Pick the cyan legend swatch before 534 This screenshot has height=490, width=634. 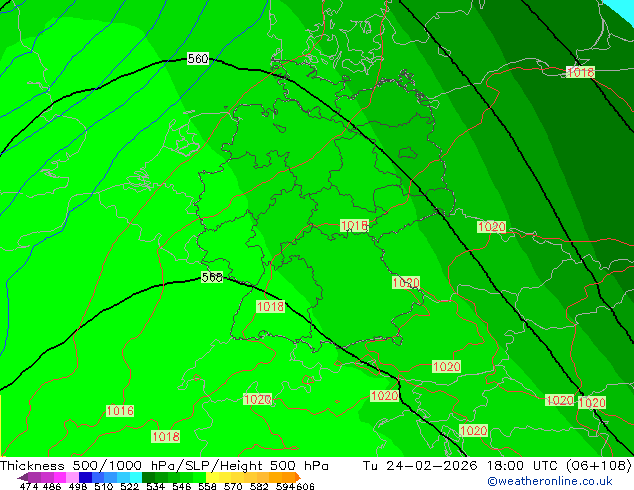point(136,477)
